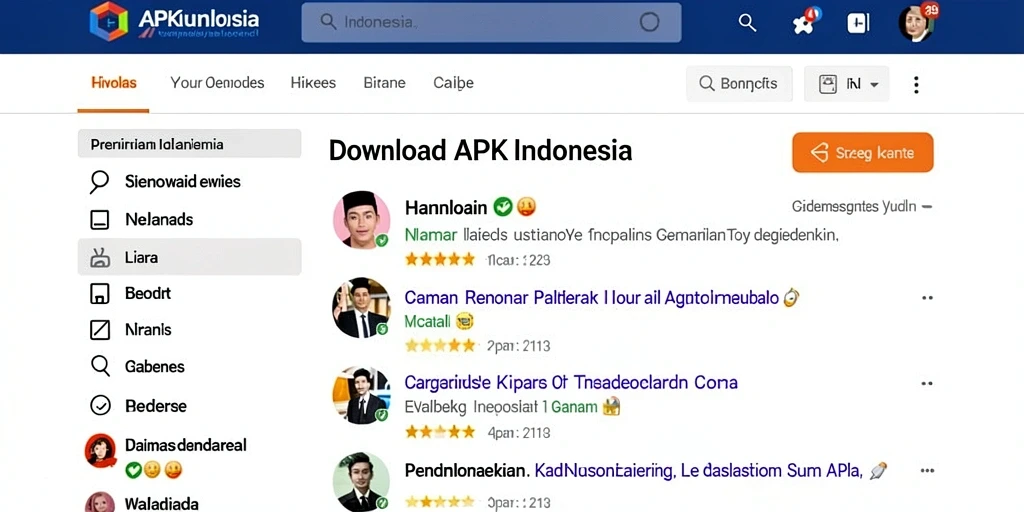Click magnifier icon in Indonesia search field
Screen dimensions: 1024x512
click(x=328, y=22)
